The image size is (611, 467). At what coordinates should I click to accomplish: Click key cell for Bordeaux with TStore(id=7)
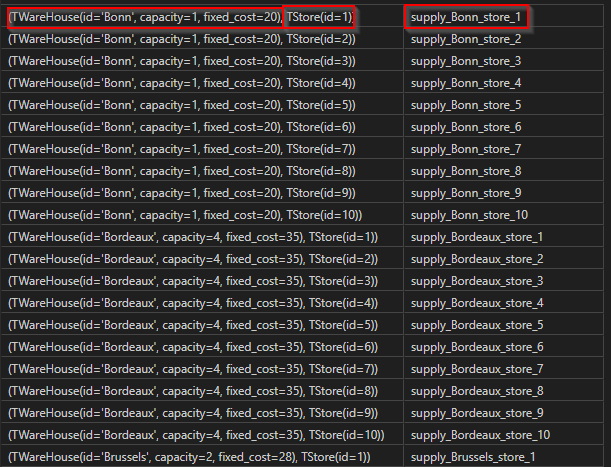(x=202, y=369)
